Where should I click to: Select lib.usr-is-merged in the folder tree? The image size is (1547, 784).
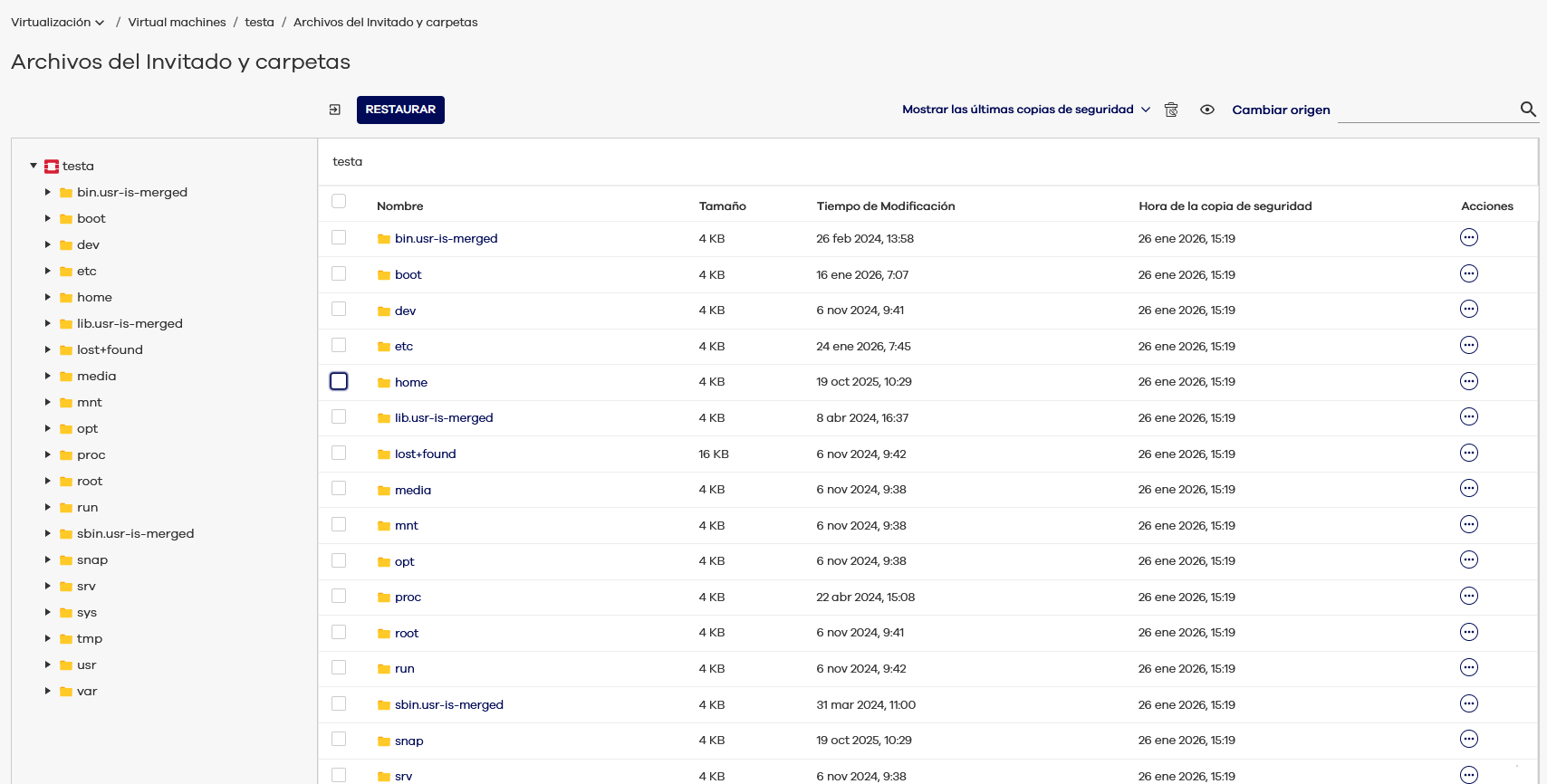[130, 323]
